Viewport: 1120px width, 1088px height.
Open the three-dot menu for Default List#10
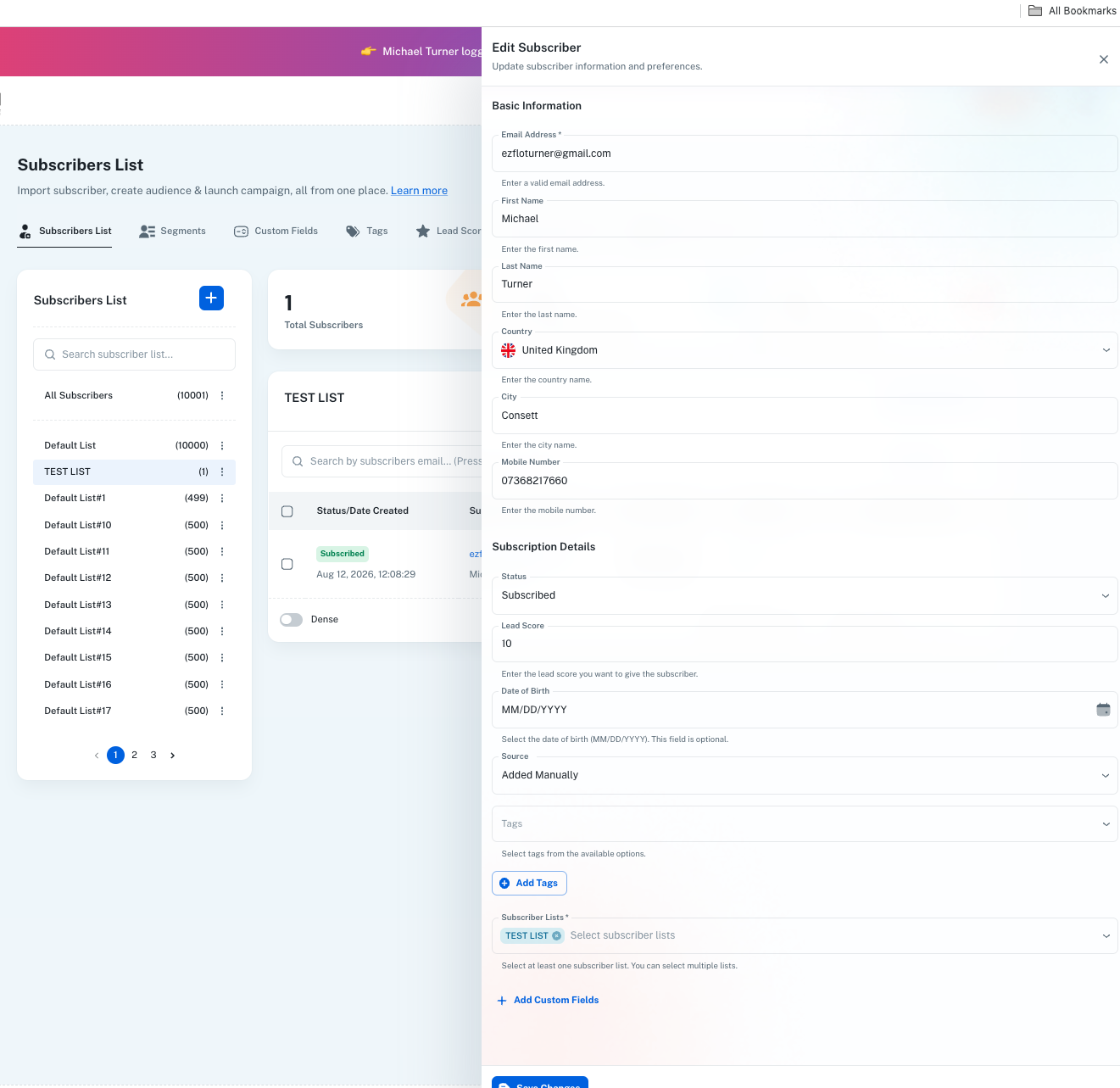pos(222,525)
